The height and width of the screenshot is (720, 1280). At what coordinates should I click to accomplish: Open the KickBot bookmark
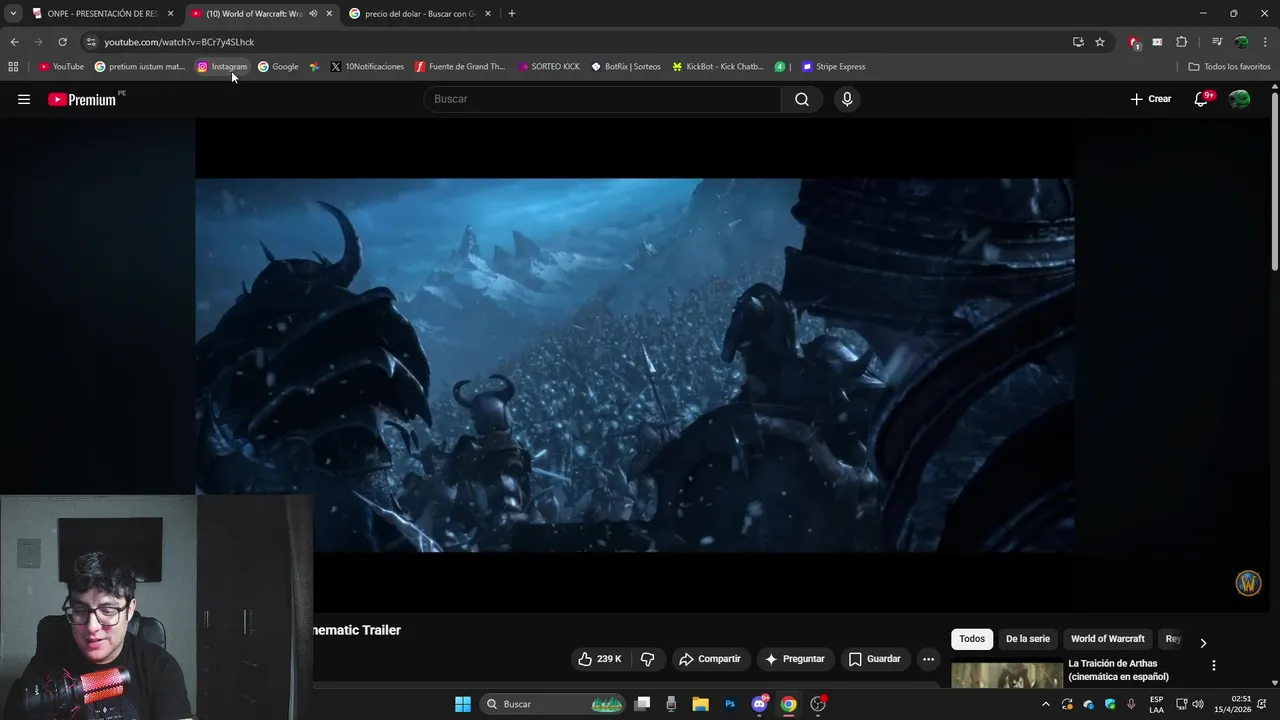tap(718, 67)
